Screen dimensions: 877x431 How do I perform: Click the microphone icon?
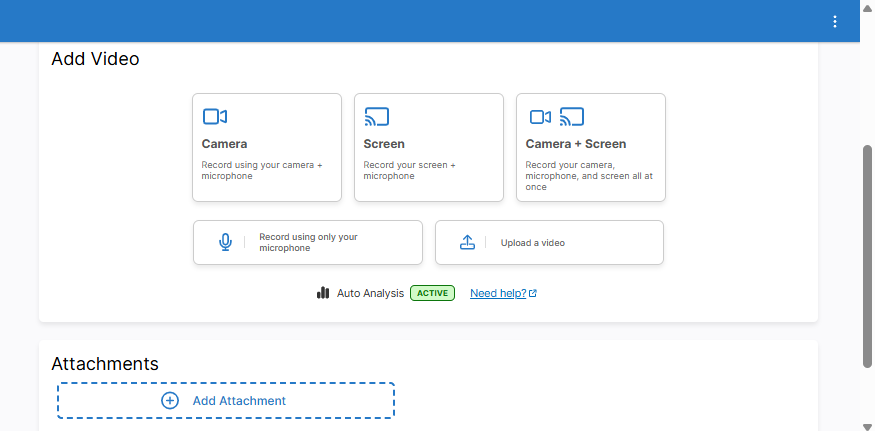[x=226, y=243]
